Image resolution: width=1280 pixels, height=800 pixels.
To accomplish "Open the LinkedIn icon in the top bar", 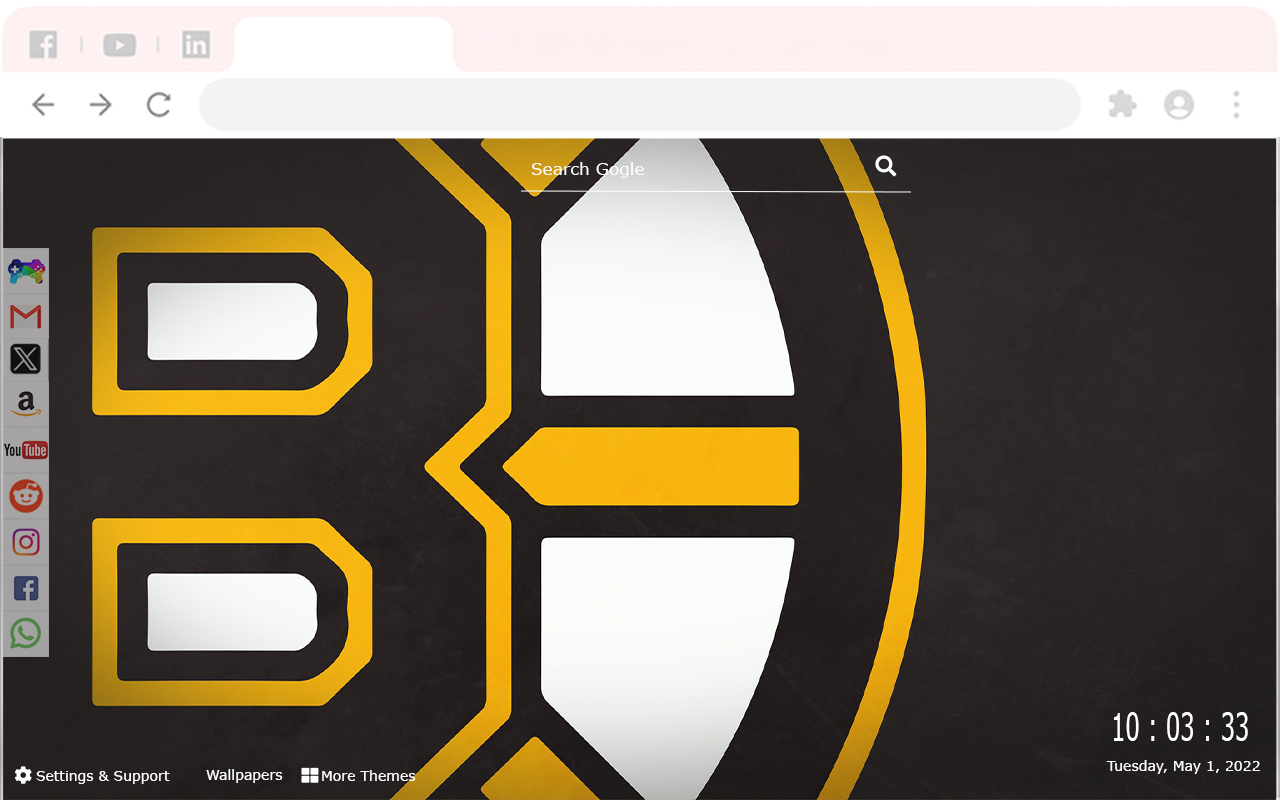I will [196, 45].
